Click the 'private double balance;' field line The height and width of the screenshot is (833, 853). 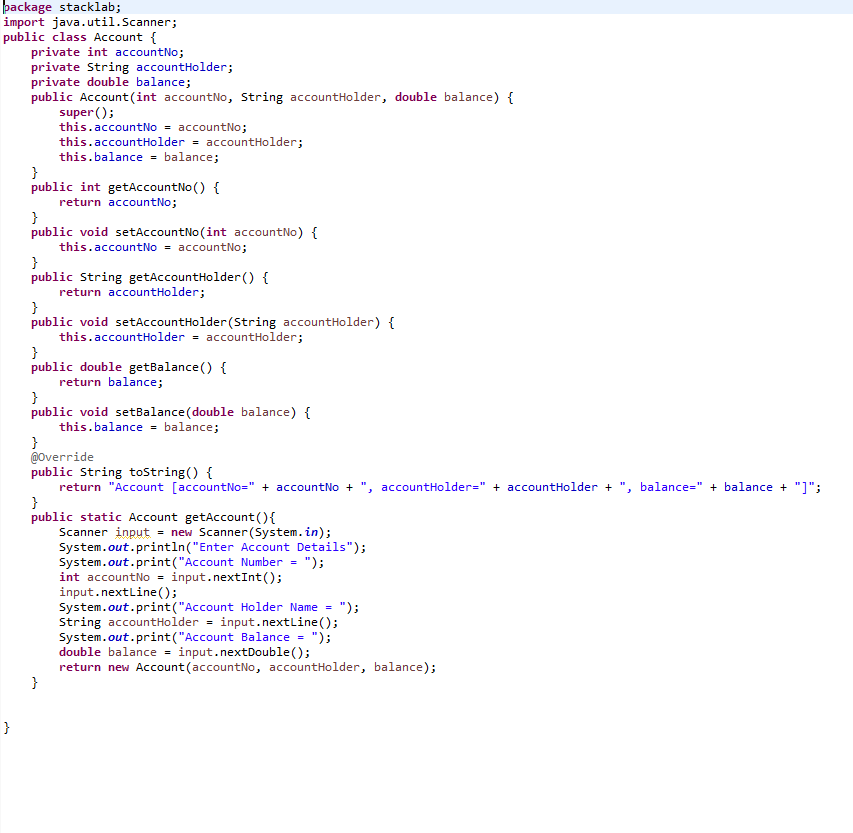[111, 82]
